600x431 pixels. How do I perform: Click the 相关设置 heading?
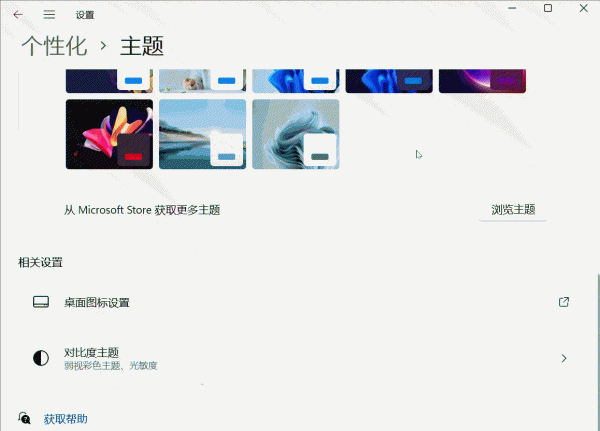pos(41,263)
